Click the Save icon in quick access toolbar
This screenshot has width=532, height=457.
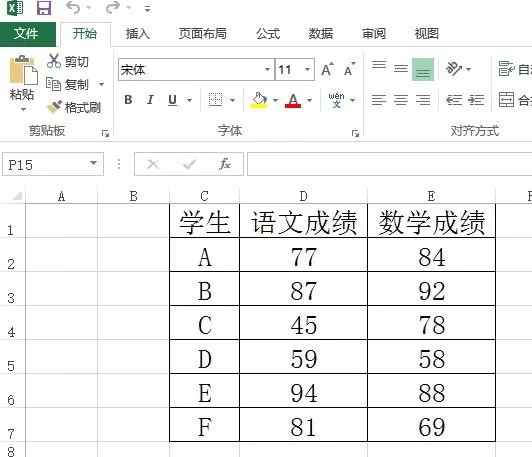[x=44, y=8]
